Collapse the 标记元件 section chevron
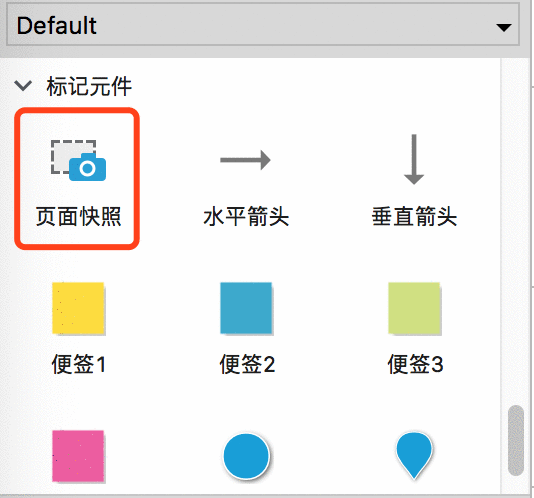Viewport: 534px width, 498px height. (23, 85)
